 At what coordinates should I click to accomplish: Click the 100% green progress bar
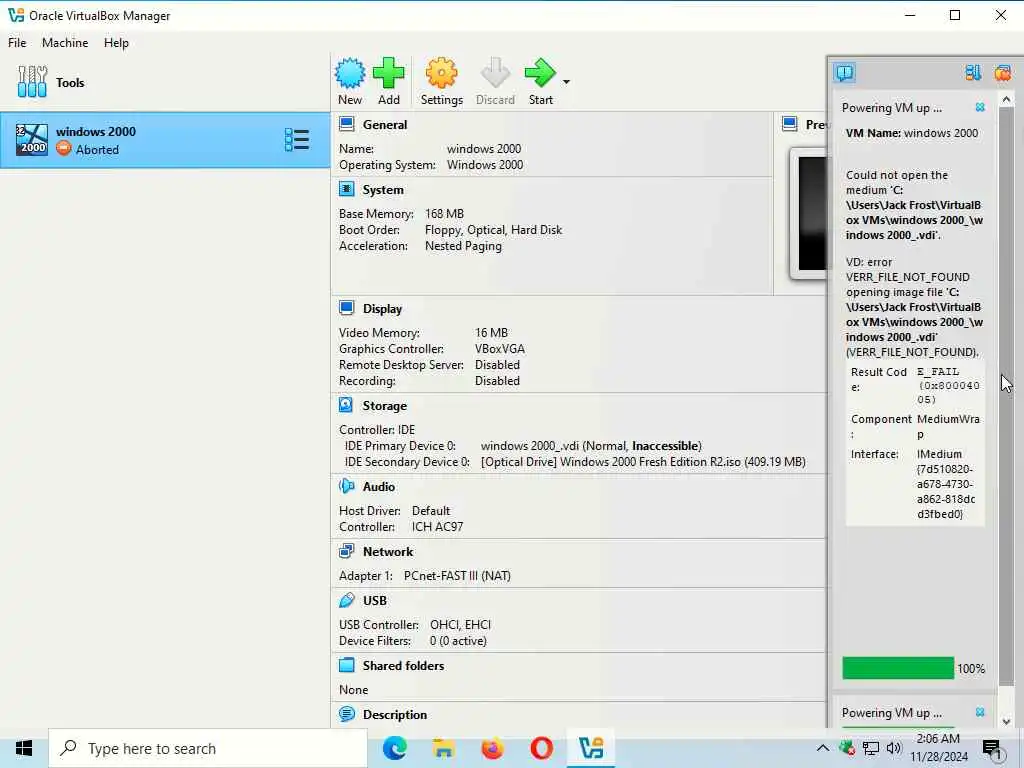click(x=898, y=668)
